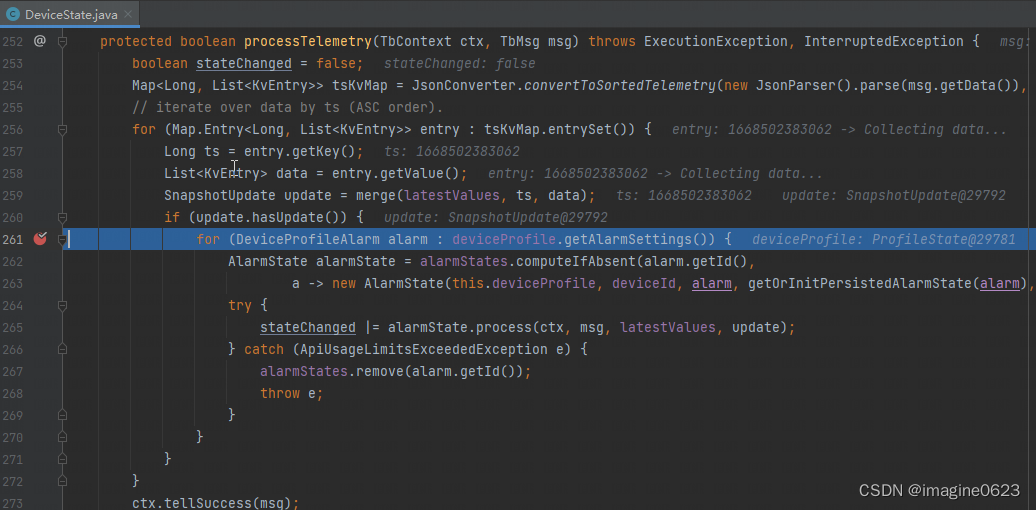1036x510 pixels.
Task: Collapse the try block fold on line 264
Action: 62,305
